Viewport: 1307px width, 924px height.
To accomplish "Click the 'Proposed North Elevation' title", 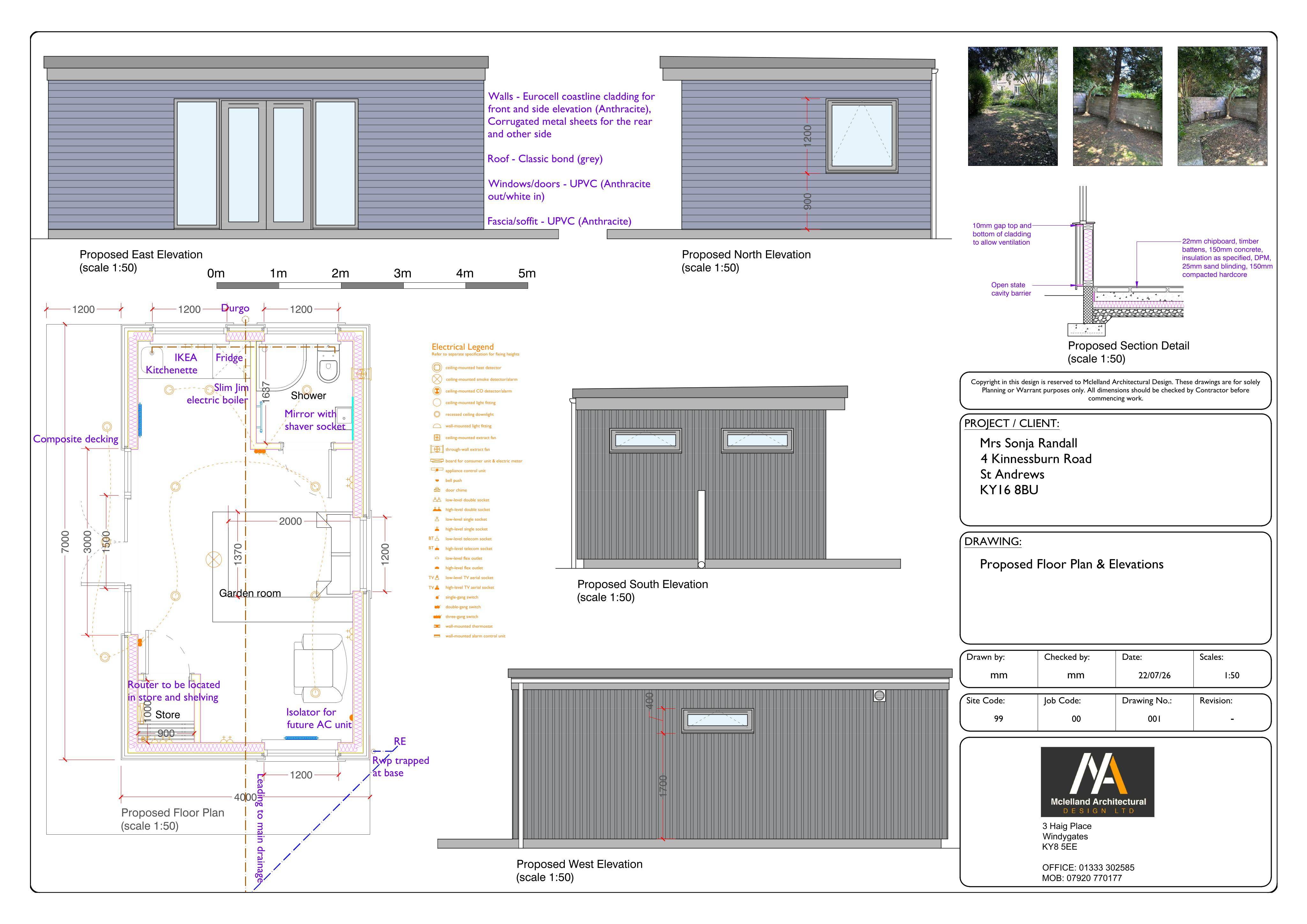I will [746, 255].
